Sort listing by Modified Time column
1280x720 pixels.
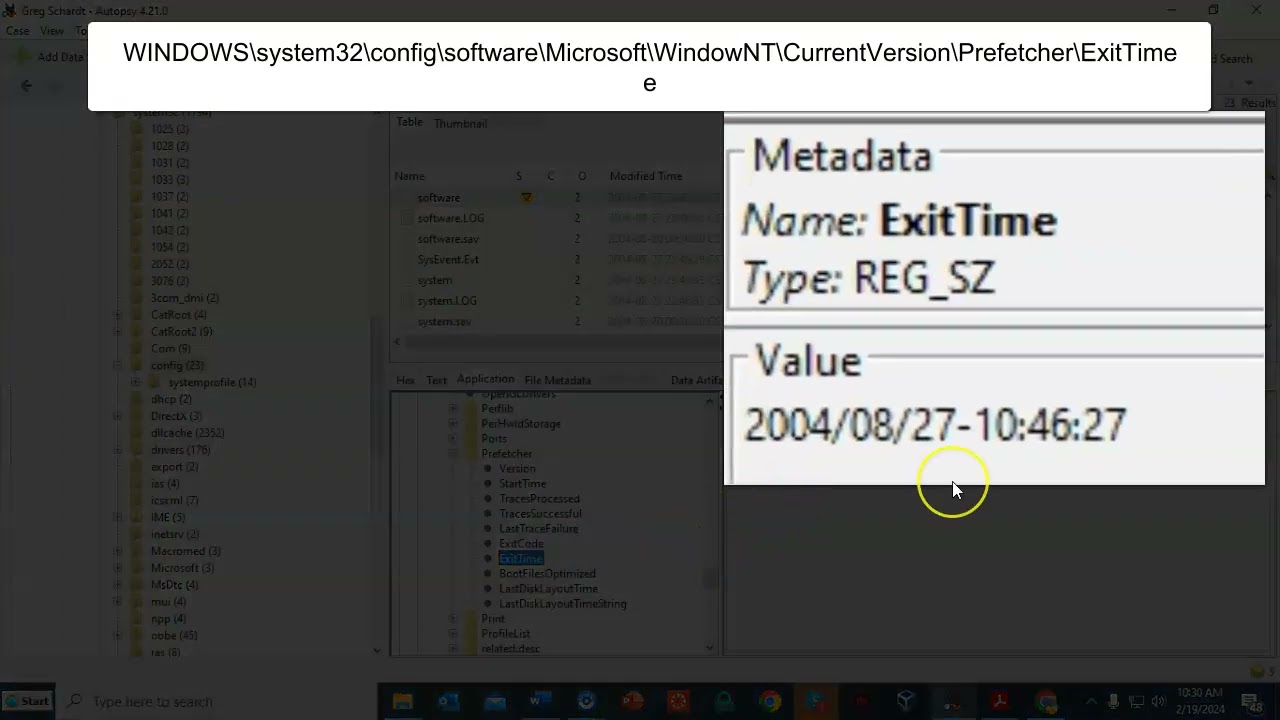(645, 176)
